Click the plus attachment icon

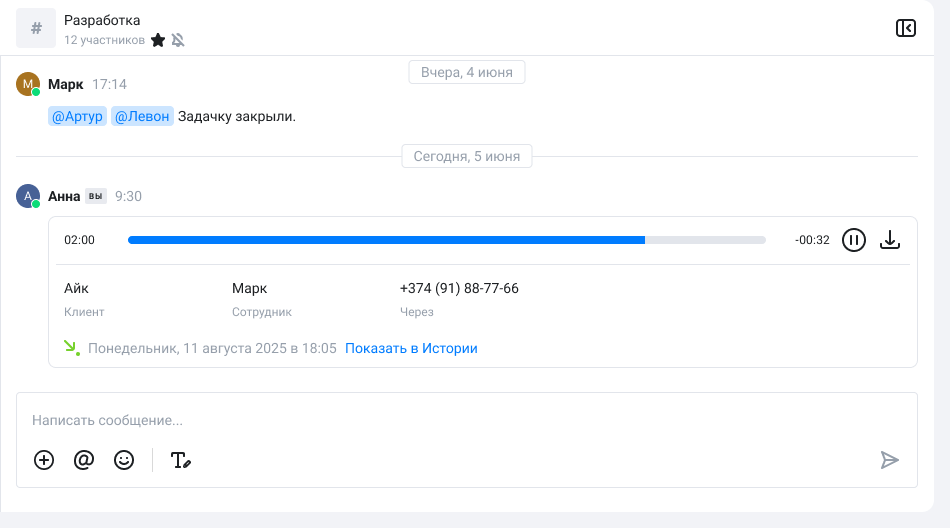pyautogui.click(x=44, y=460)
